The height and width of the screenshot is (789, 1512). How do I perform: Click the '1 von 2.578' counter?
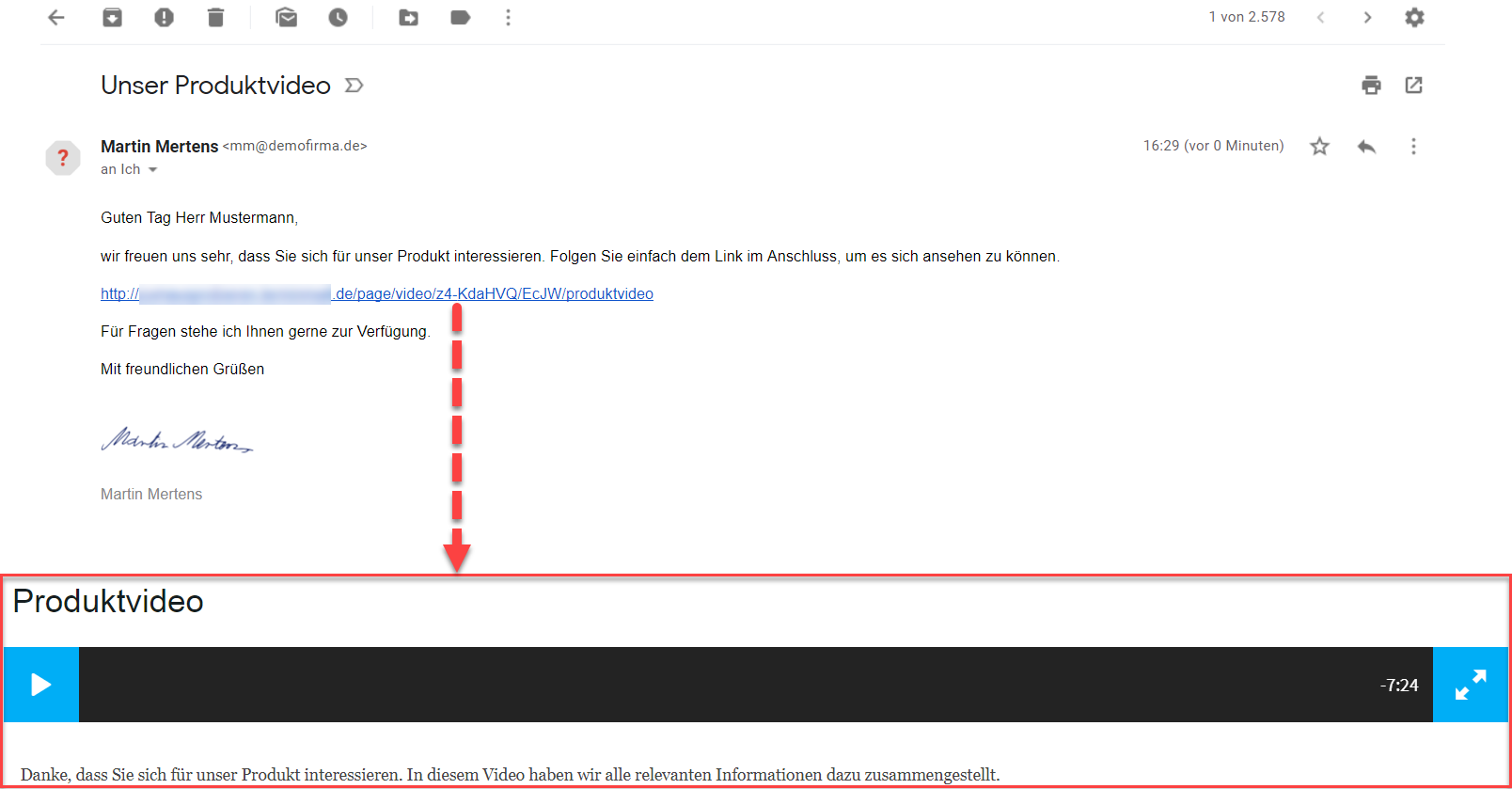pyautogui.click(x=1247, y=17)
